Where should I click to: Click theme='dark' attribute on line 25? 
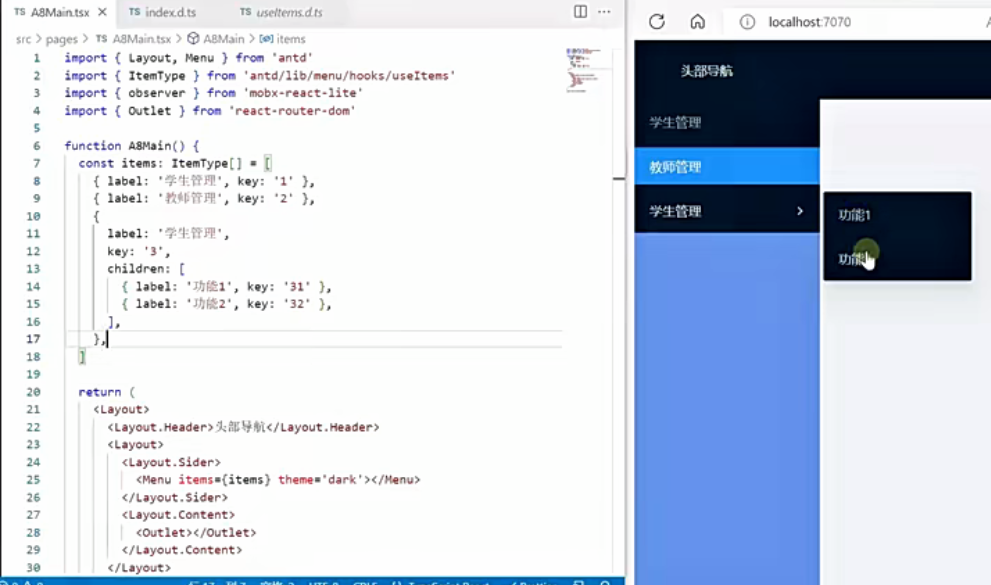click(321, 479)
